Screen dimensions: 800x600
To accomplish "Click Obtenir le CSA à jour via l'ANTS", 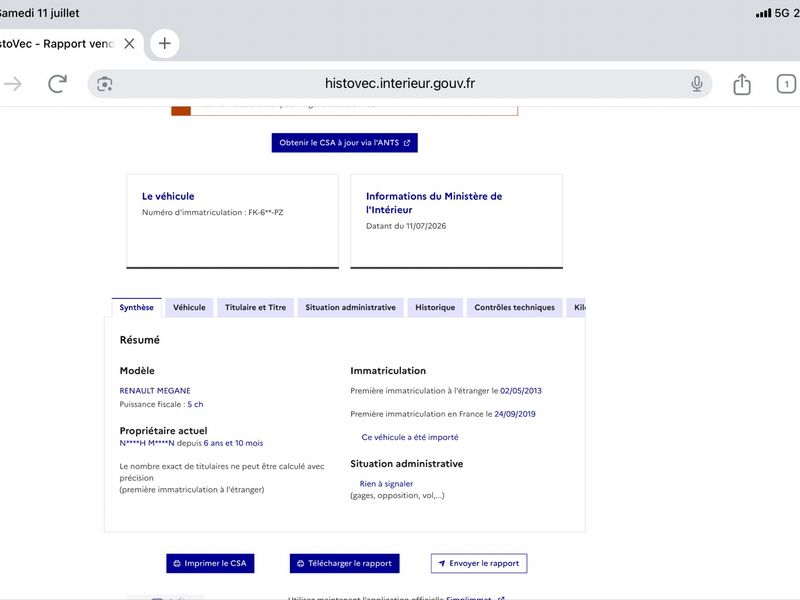I will pos(344,143).
